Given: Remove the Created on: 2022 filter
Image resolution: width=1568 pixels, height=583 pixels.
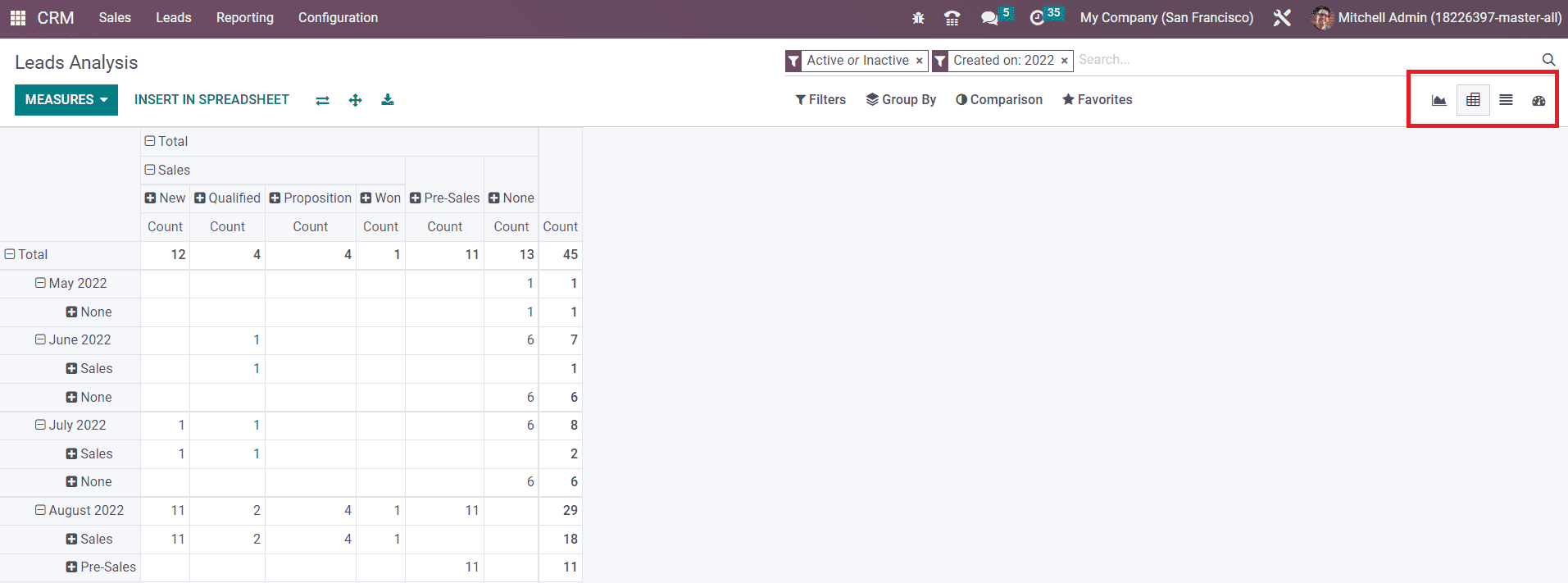Looking at the screenshot, I should tap(1064, 61).
